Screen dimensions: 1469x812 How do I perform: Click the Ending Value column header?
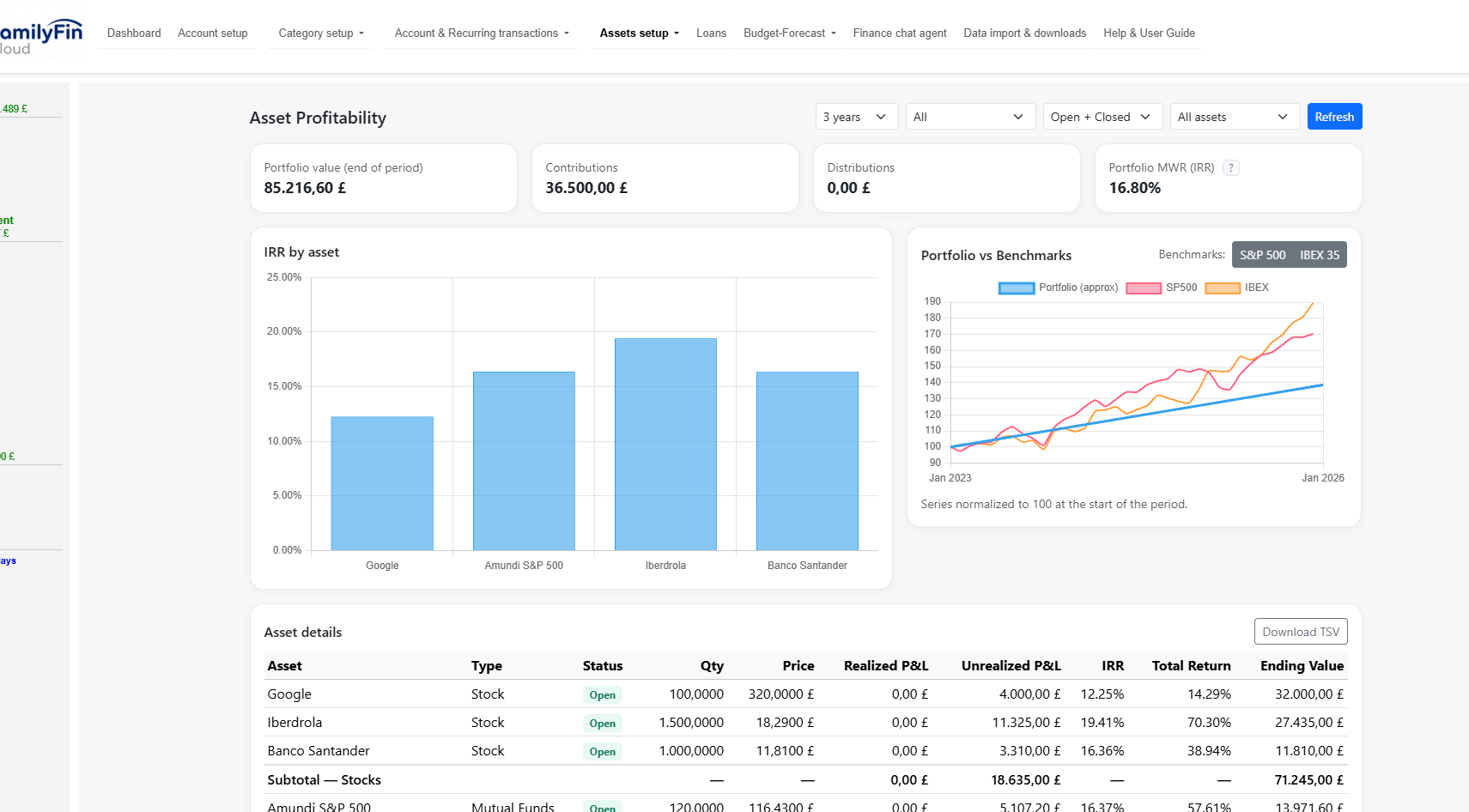[x=1302, y=666]
